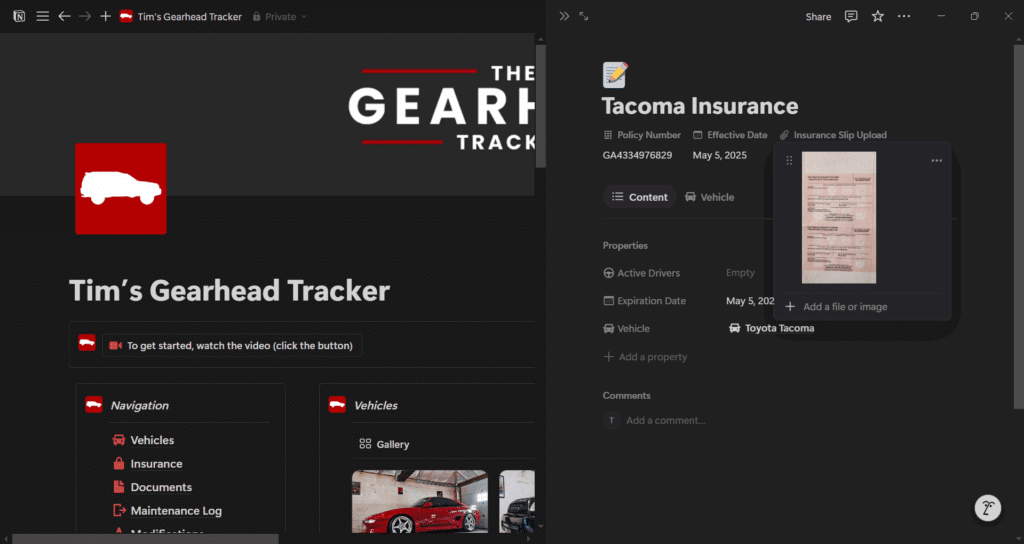Go back with the left arrow
1024x544 pixels.
coord(64,17)
